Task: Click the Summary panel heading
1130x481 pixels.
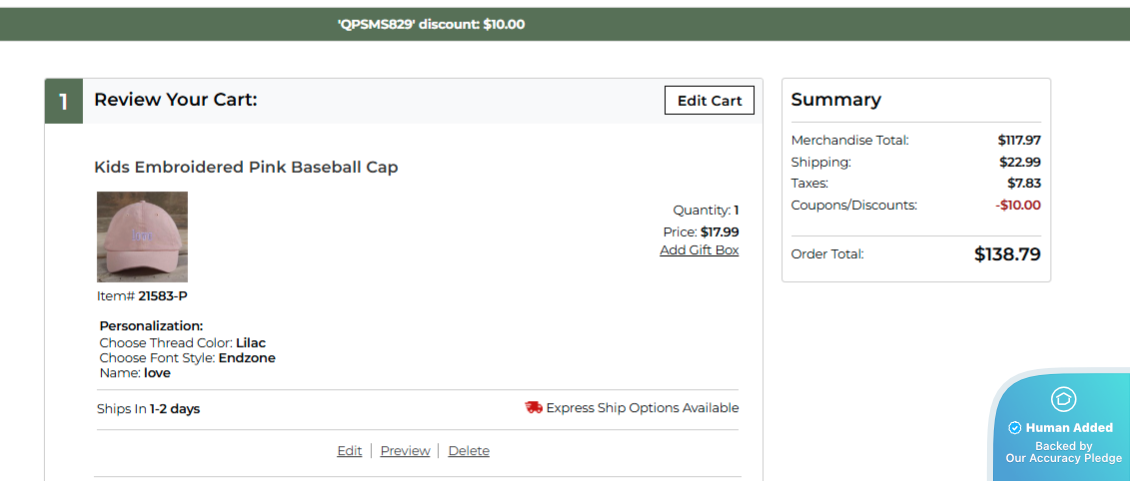Action: click(x=836, y=100)
